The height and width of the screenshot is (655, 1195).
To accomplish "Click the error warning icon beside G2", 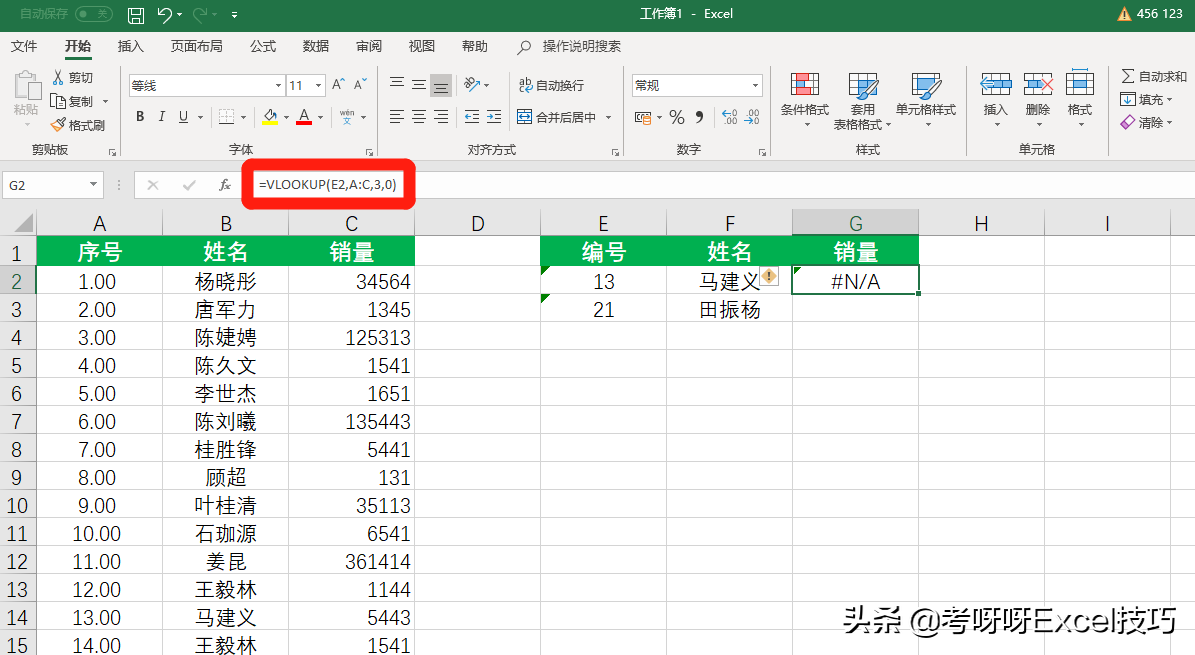I will point(769,277).
